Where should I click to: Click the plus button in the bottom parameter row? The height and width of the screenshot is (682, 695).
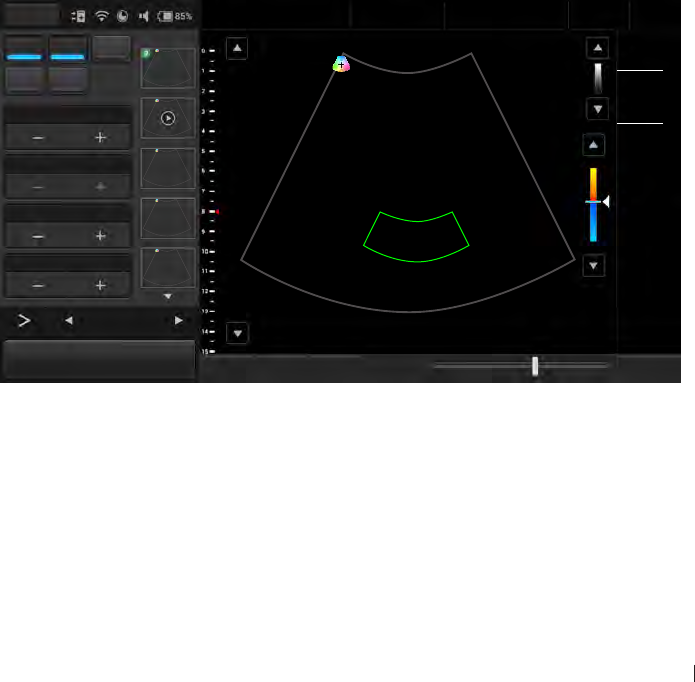101,285
